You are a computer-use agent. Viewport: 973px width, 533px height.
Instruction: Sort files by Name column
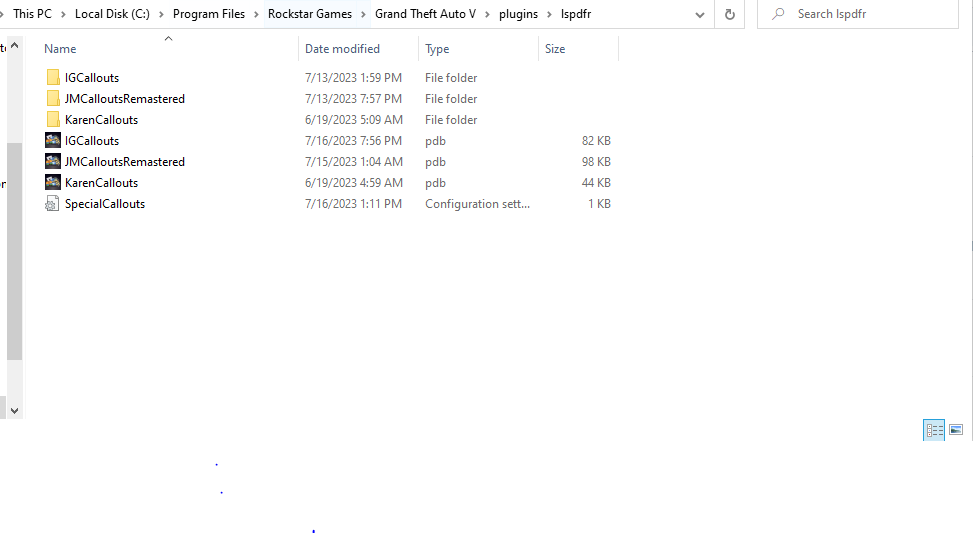(x=60, y=49)
